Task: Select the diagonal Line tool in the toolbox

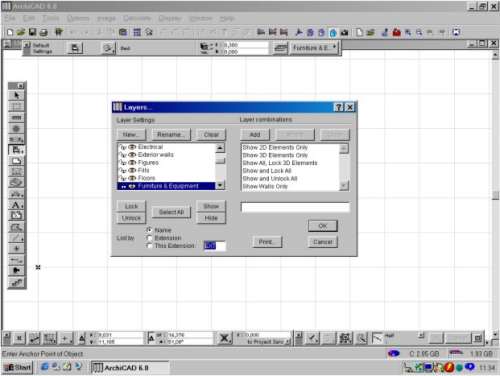Action: [16, 238]
